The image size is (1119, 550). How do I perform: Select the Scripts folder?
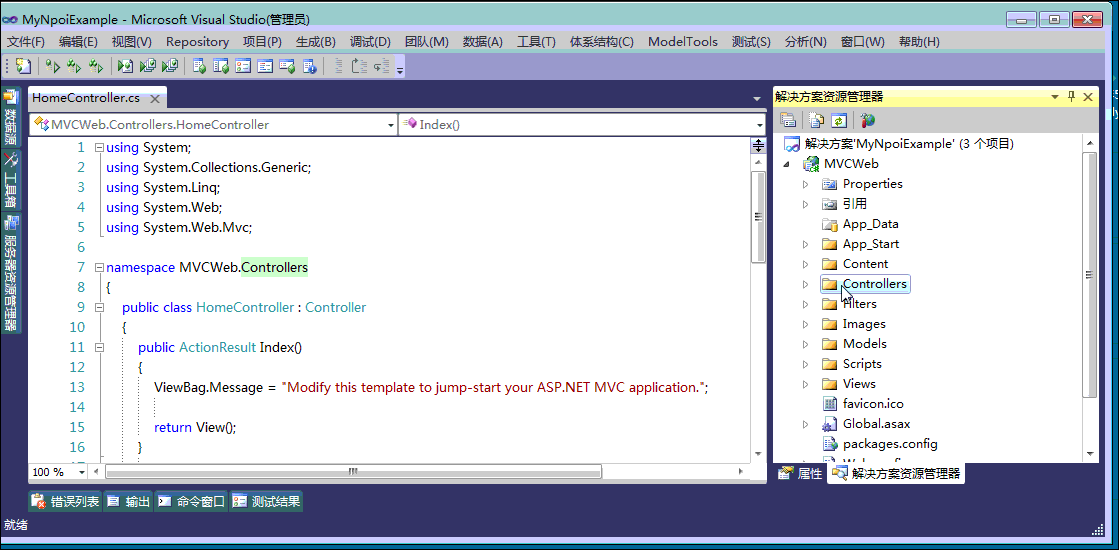pyautogui.click(x=852, y=364)
